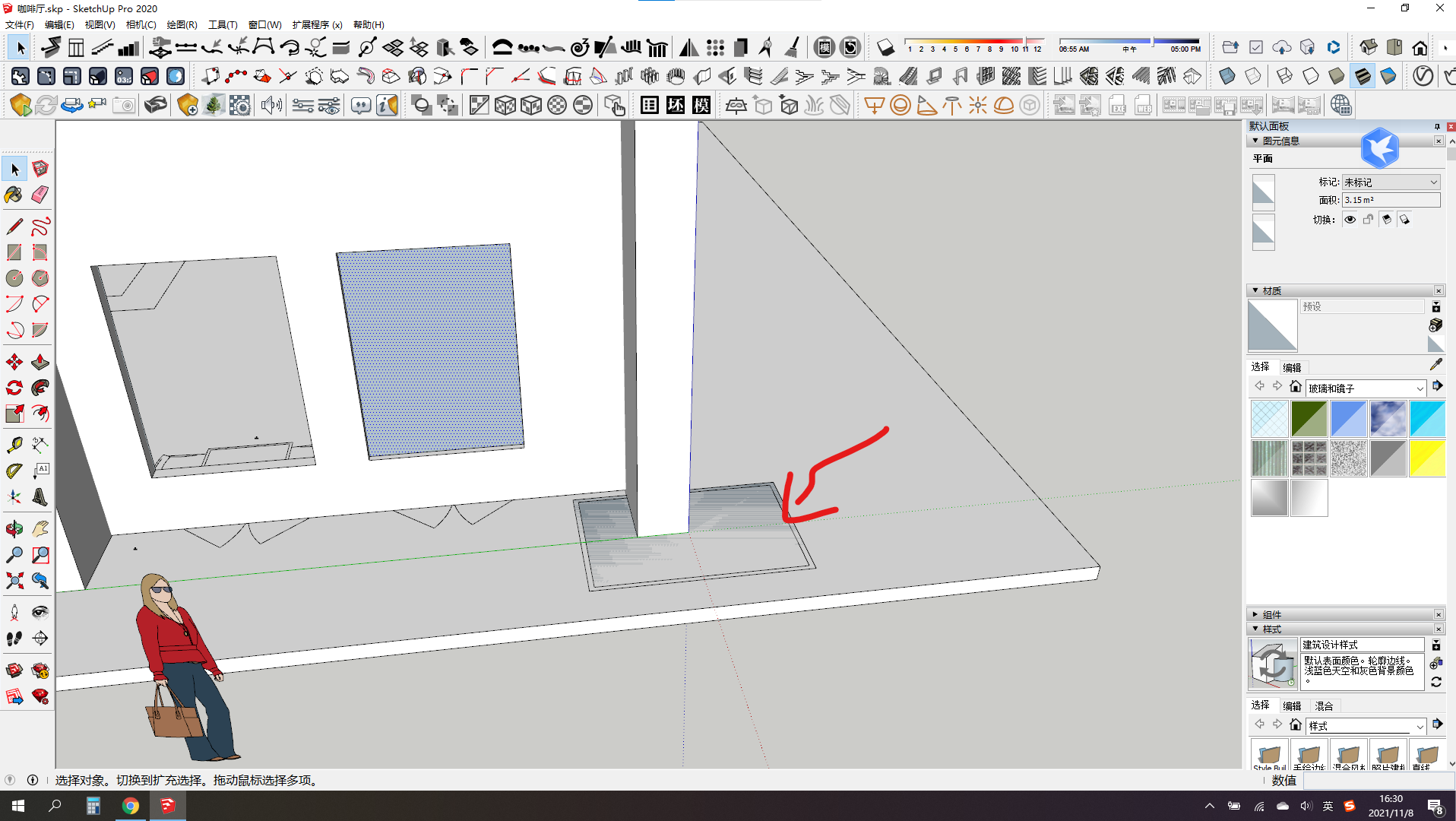Image resolution: width=1456 pixels, height=821 pixels.
Task: Choose the translucent blue glass swatch
Action: pos(1348,419)
